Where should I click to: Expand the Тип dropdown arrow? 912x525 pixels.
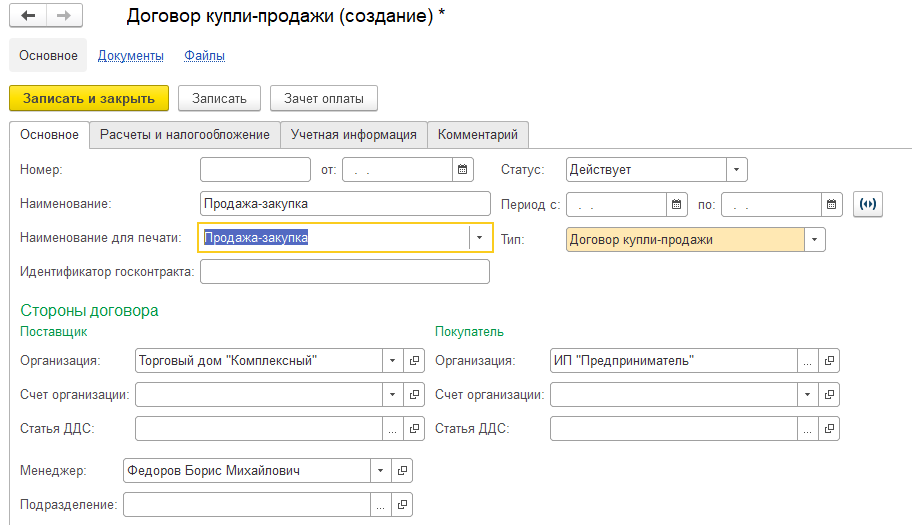pos(814,240)
